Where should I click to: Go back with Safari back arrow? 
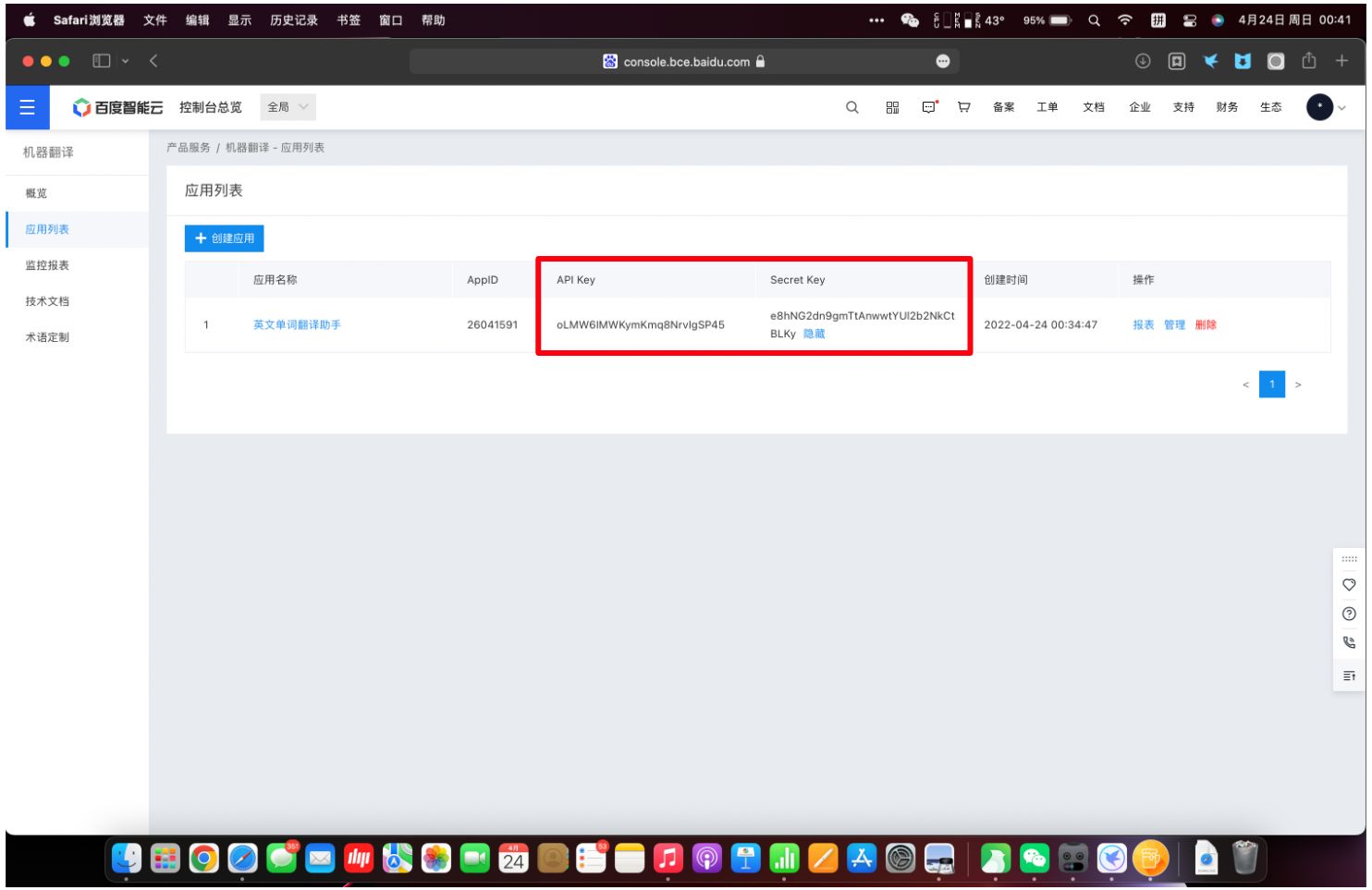[153, 61]
